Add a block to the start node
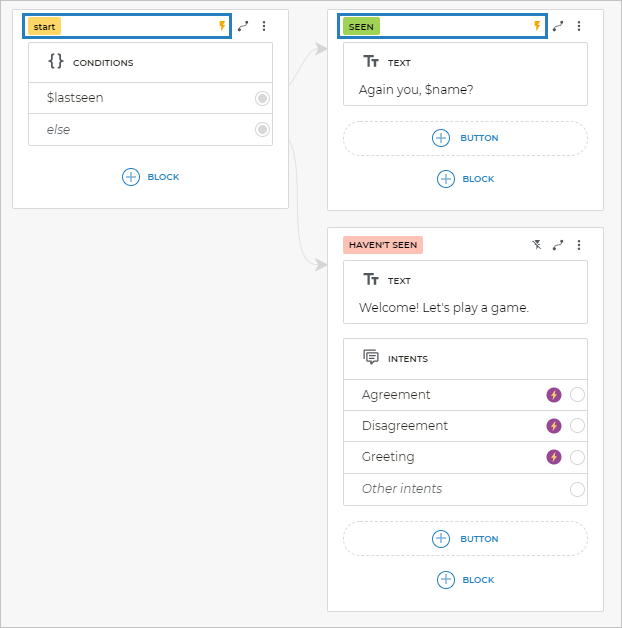 (x=150, y=177)
